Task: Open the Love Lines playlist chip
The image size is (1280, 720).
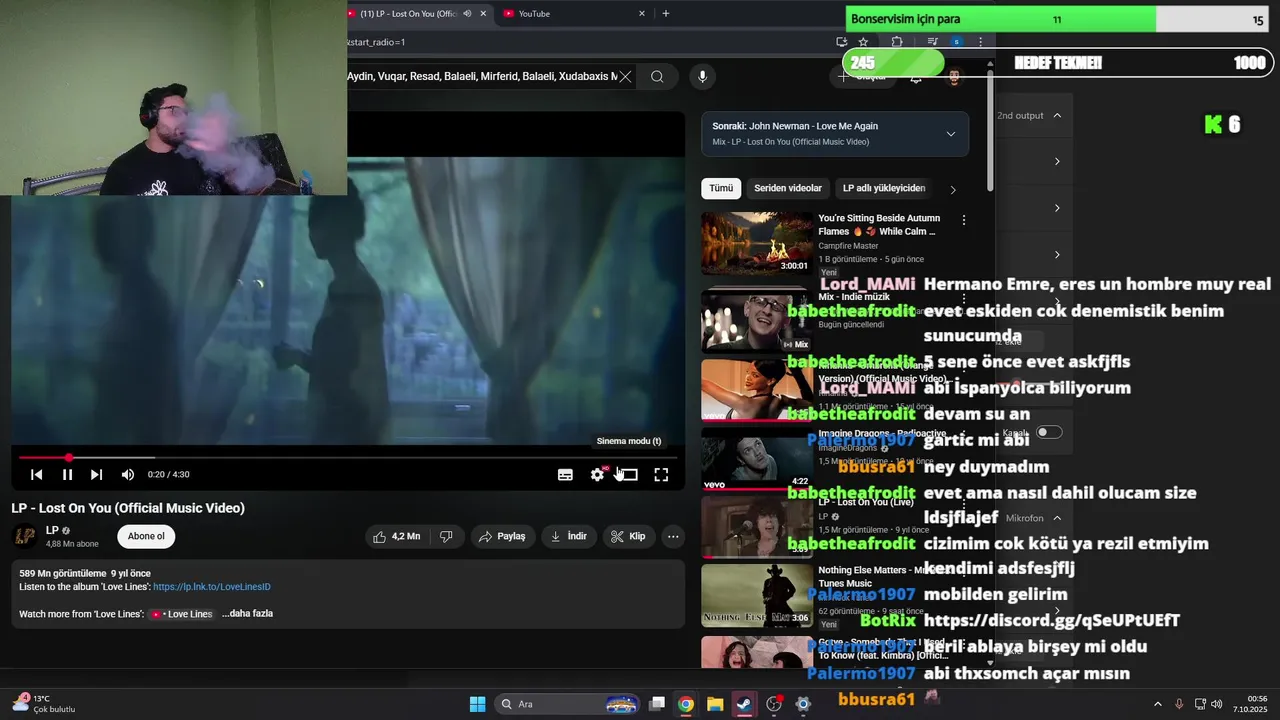Action: pos(182,614)
